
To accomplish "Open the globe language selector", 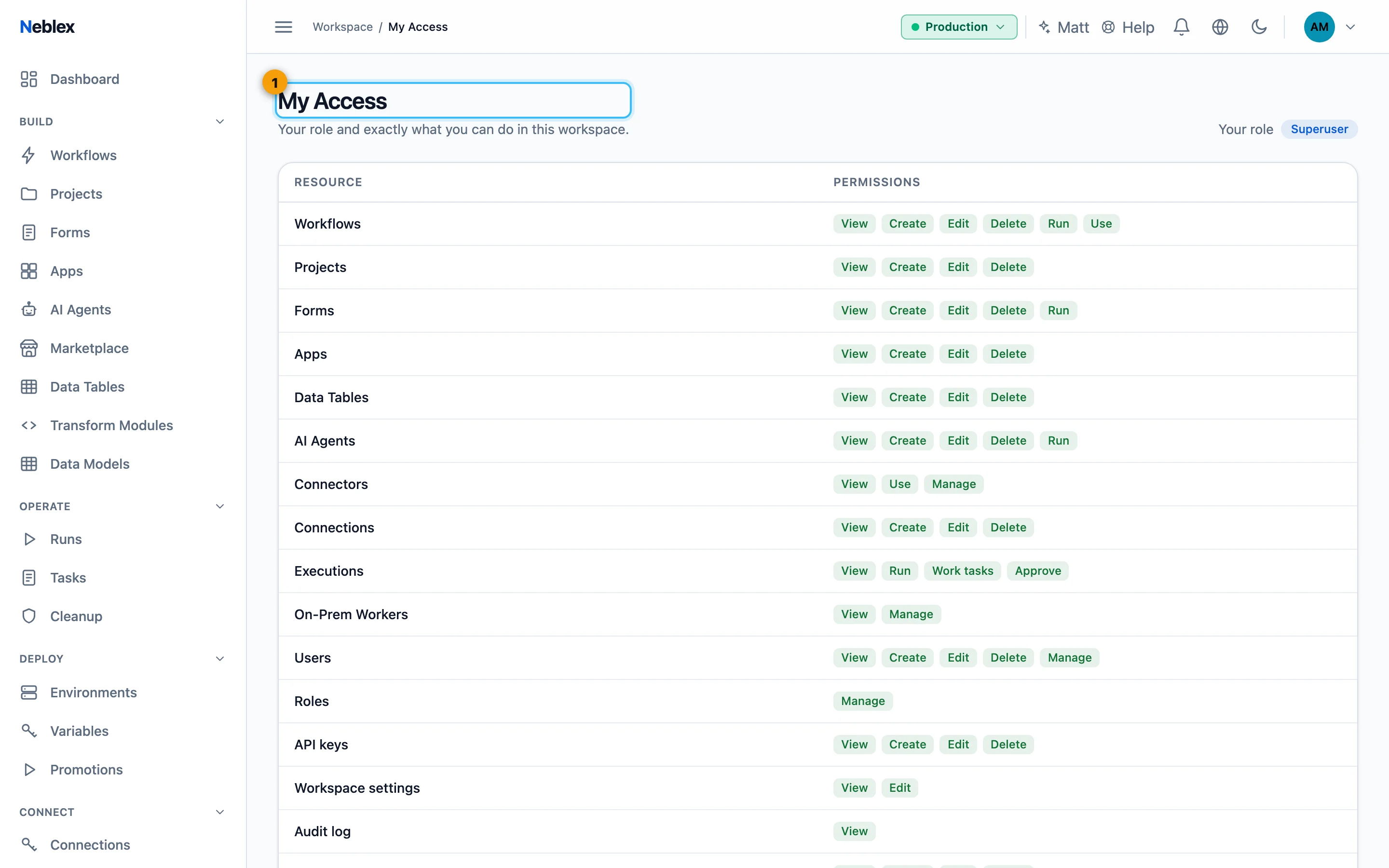I will (x=1220, y=27).
